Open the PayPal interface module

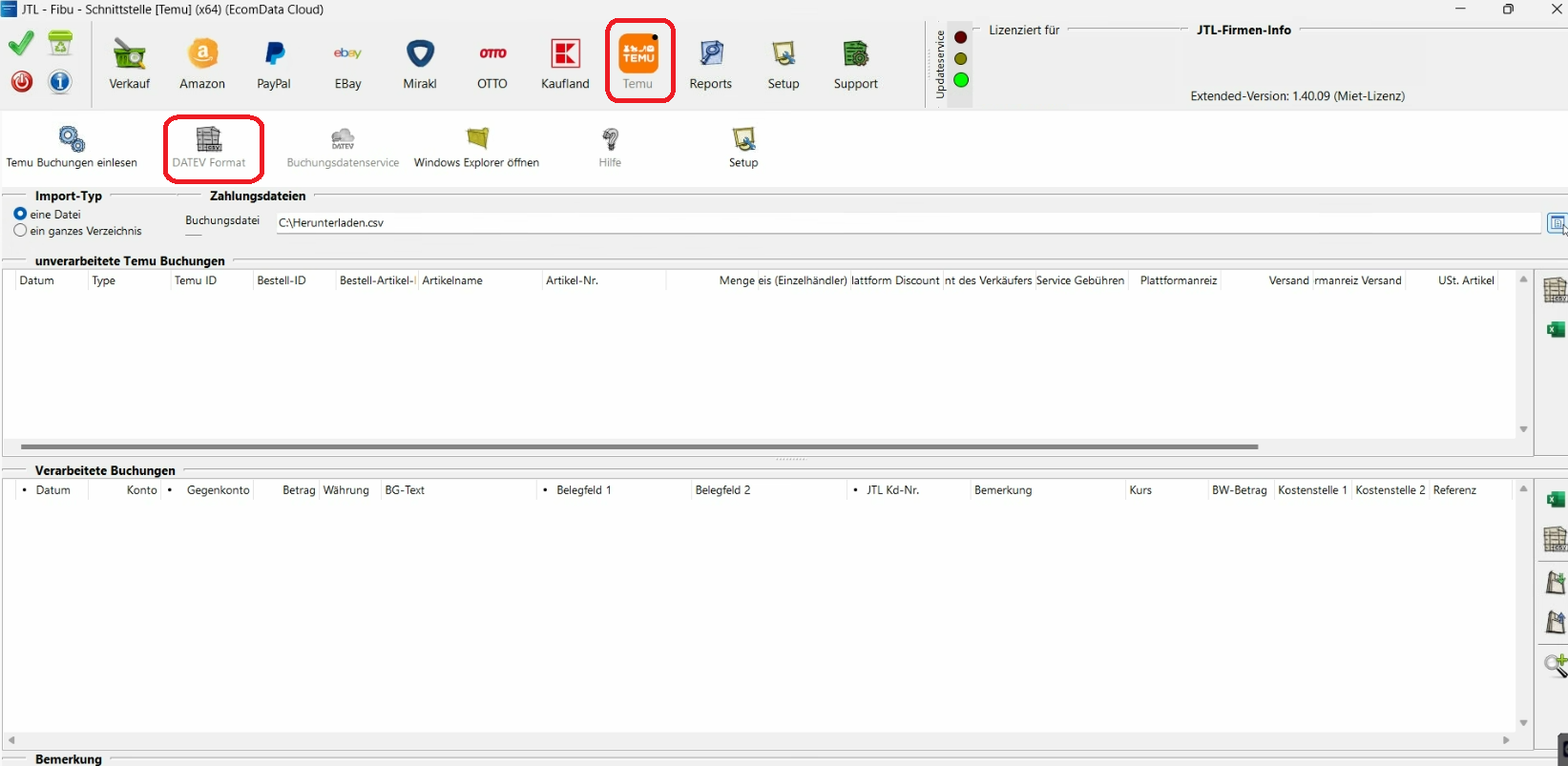click(x=274, y=63)
